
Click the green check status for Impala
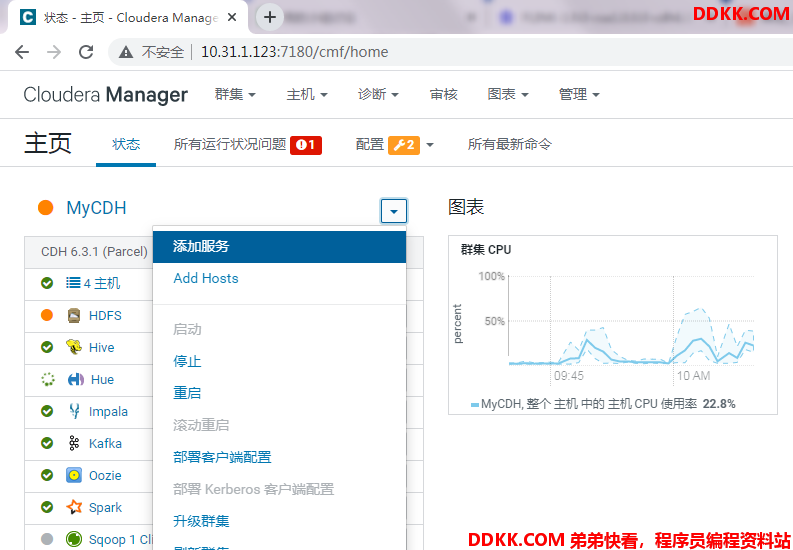pos(47,411)
